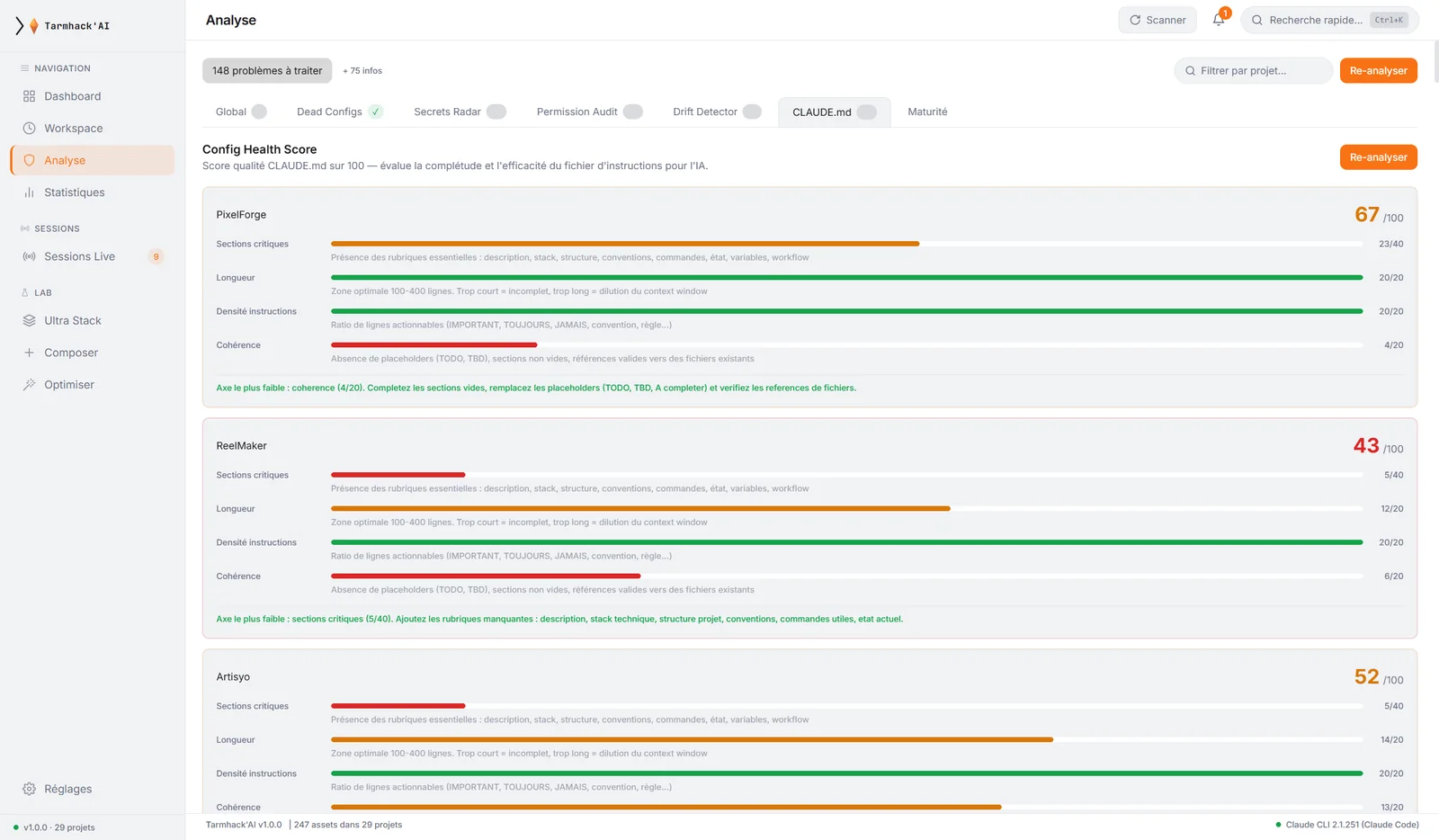Click the Claude CLI 2.1.251 status indicator

[1347, 825]
